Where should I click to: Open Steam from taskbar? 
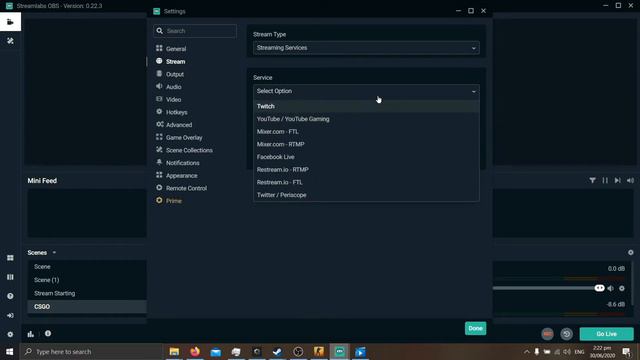(278, 351)
